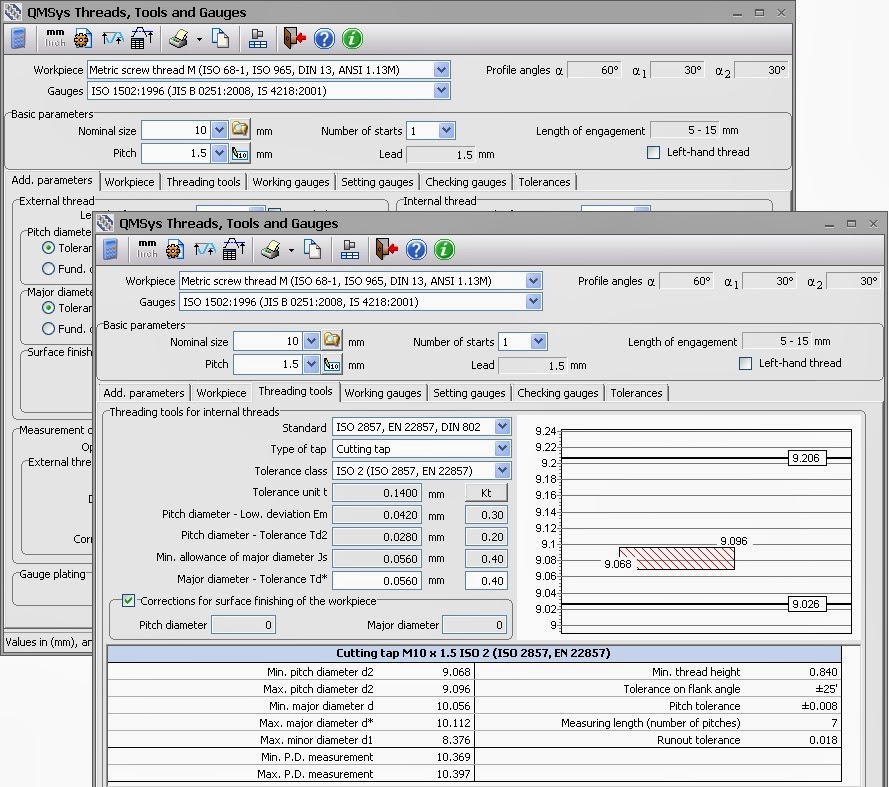This screenshot has width=889, height=787.
Task: Uncheck Corrections for surface finishing checkbox
Action: pos(129,600)
